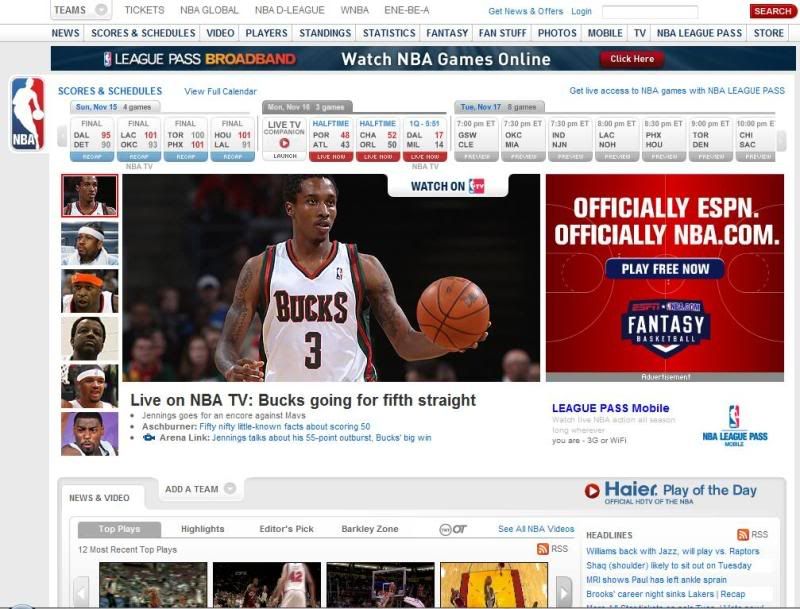Switch to the Highlights tab
The image size is (800, 609).
(x=203, y=529)
